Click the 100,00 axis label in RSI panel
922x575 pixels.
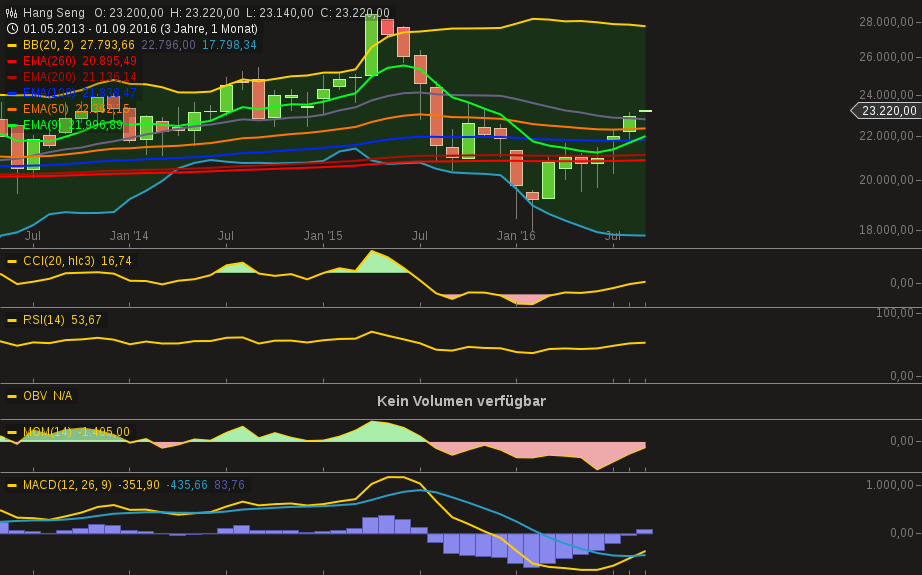[x=895, y=313]
